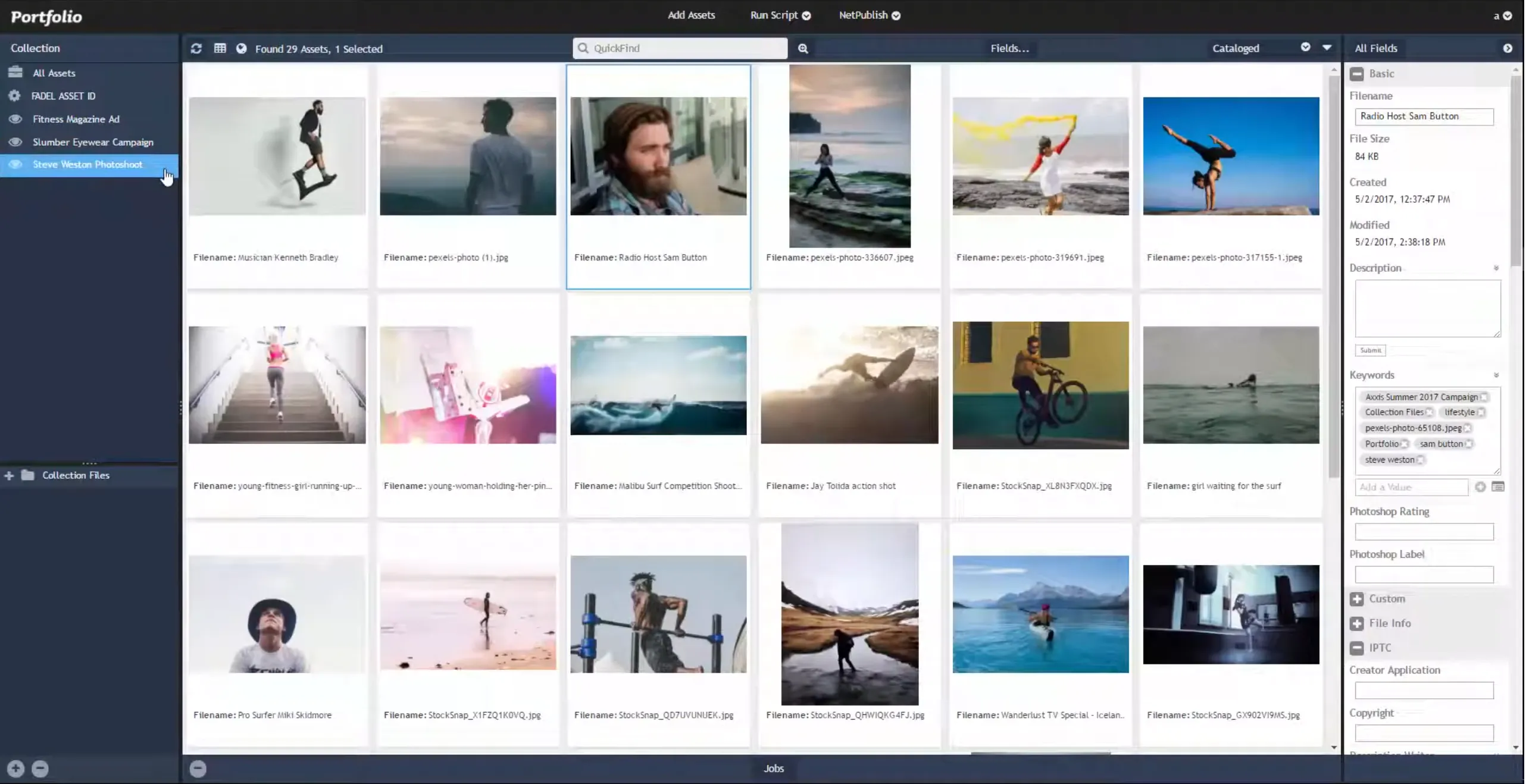Click the All Assets stack icon
The width and height of the screenshot is (1526, 784).
click(15, 72)
